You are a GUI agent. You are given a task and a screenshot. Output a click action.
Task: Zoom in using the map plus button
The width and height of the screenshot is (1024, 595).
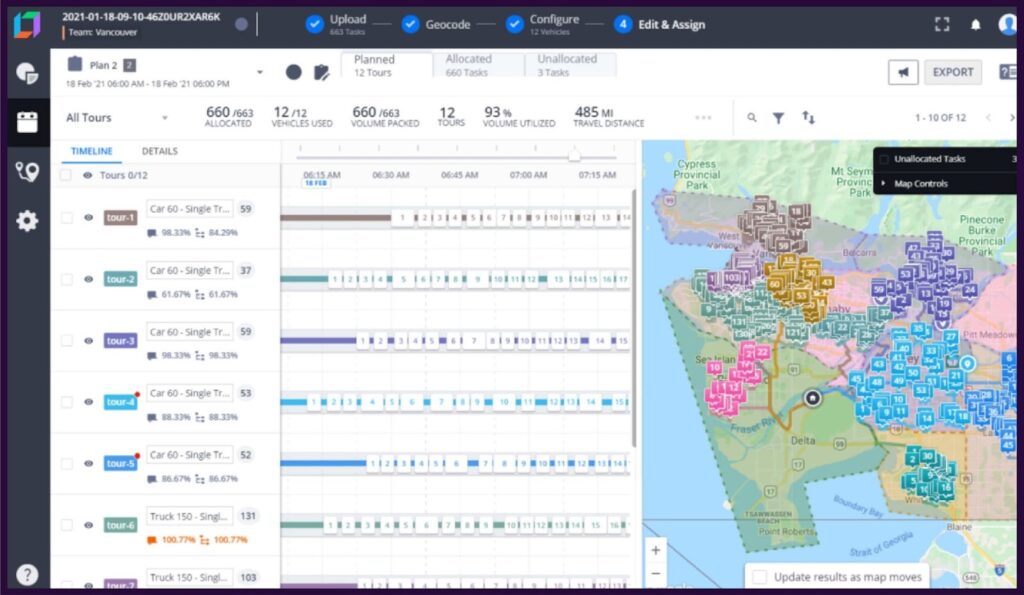coord(655,550)
